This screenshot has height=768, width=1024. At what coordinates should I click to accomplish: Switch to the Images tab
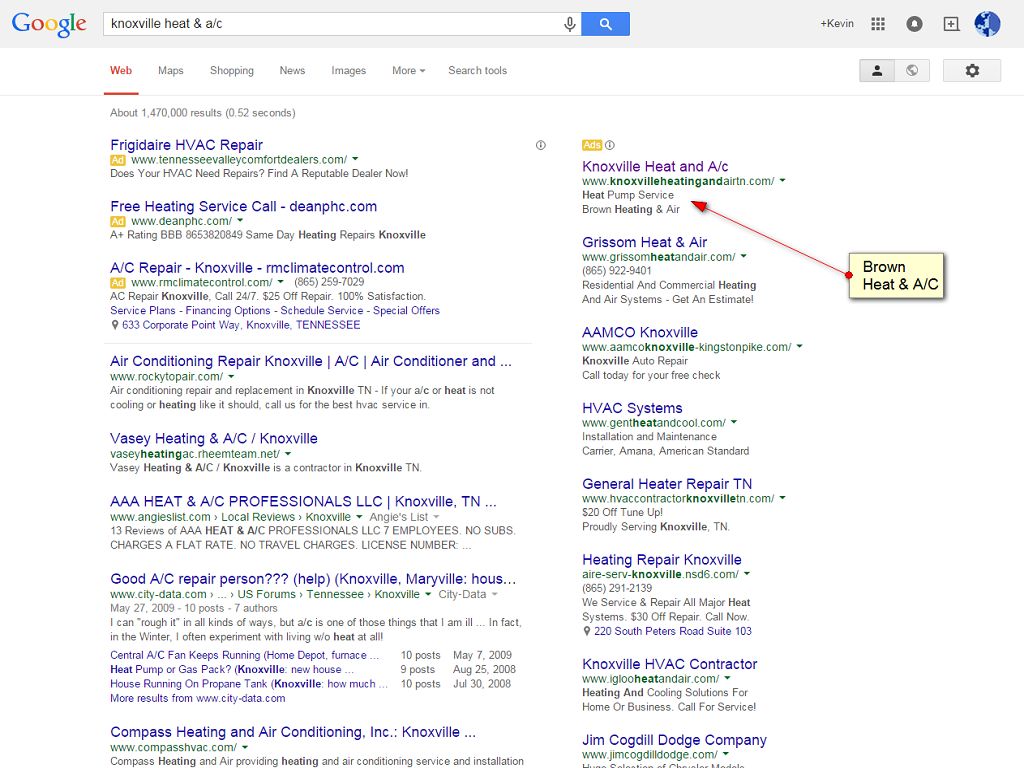(x=348, y=71)
